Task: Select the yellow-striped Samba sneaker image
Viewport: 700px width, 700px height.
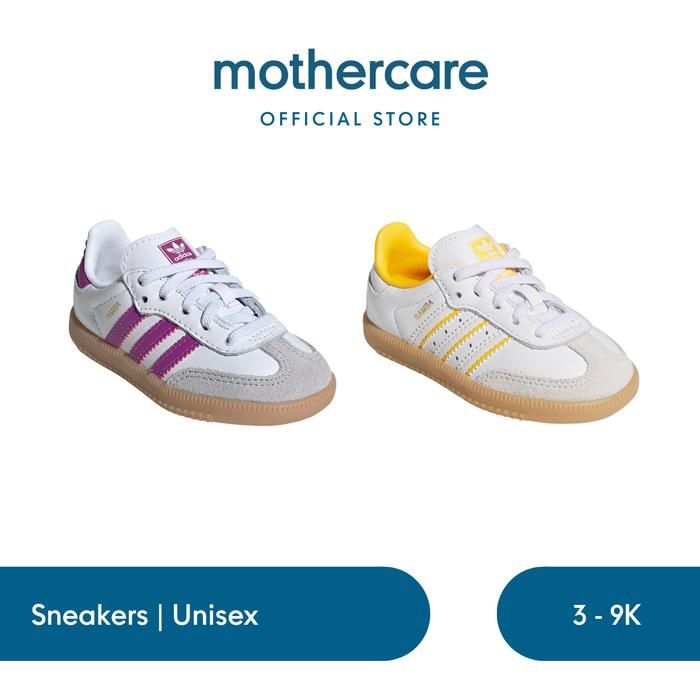Action: pos(501,322)
